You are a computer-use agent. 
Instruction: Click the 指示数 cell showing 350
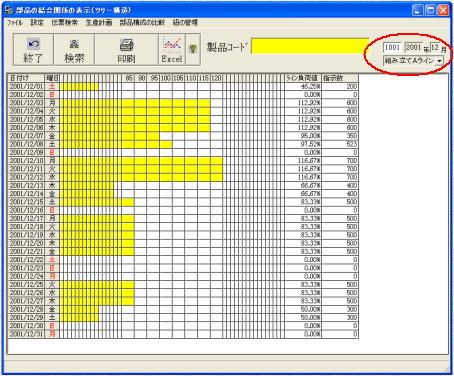340,136
